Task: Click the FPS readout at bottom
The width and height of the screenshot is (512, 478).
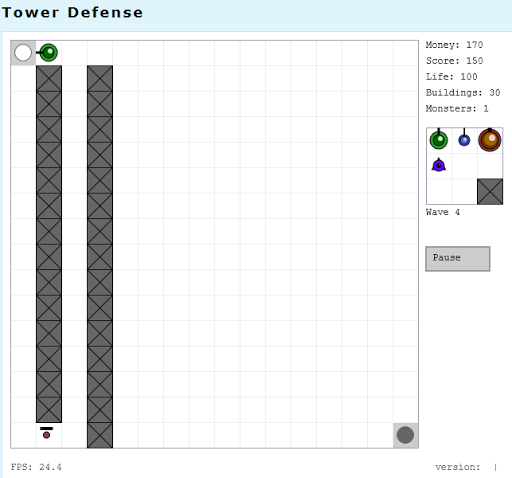Action: point(36,467)
